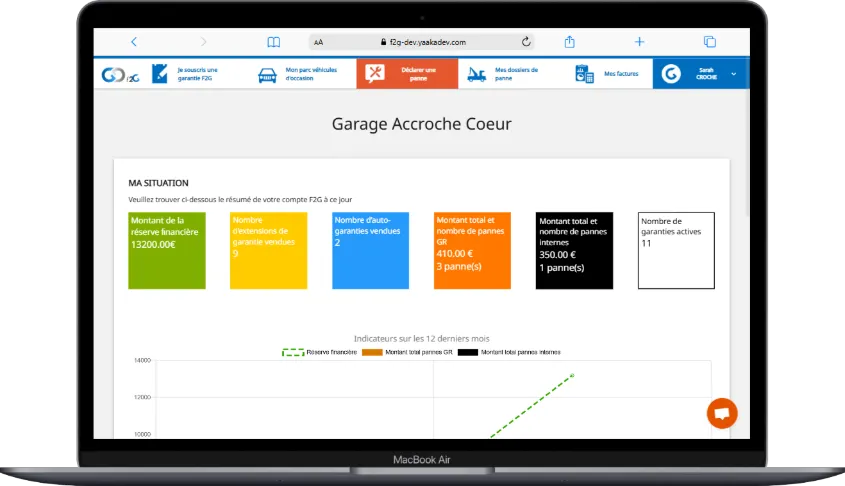Expand Sarah CROCHE user dropdown
The height and width of the screenshot is (486, 845).
(x=733, y=74)
